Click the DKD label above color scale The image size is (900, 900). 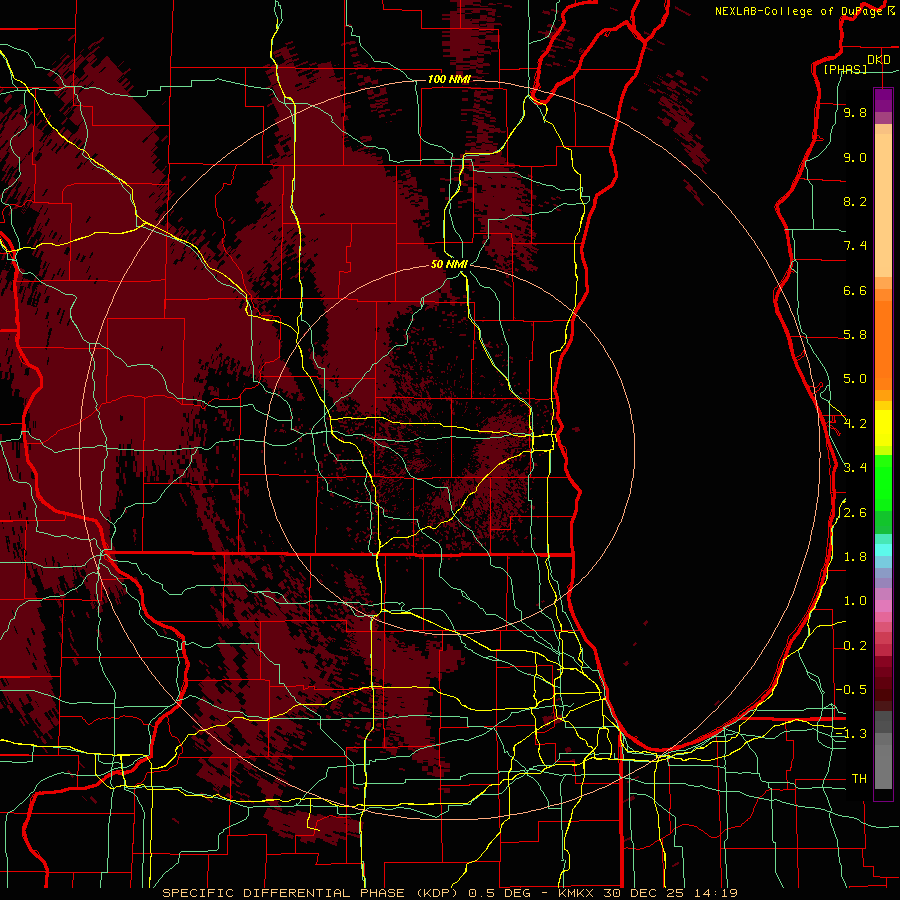pos(878,59)
